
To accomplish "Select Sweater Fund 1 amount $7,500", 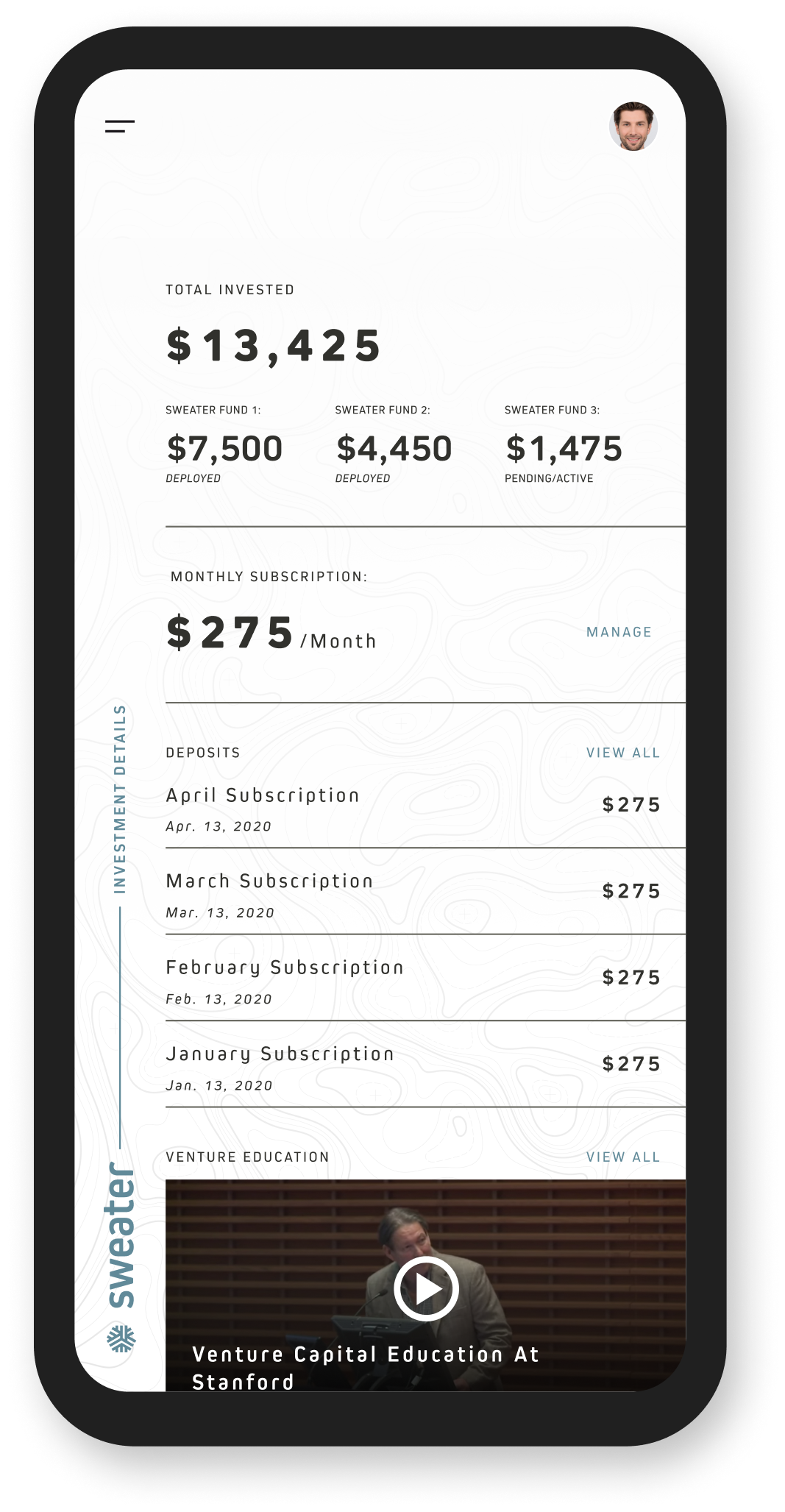I will tap(224, 449).
